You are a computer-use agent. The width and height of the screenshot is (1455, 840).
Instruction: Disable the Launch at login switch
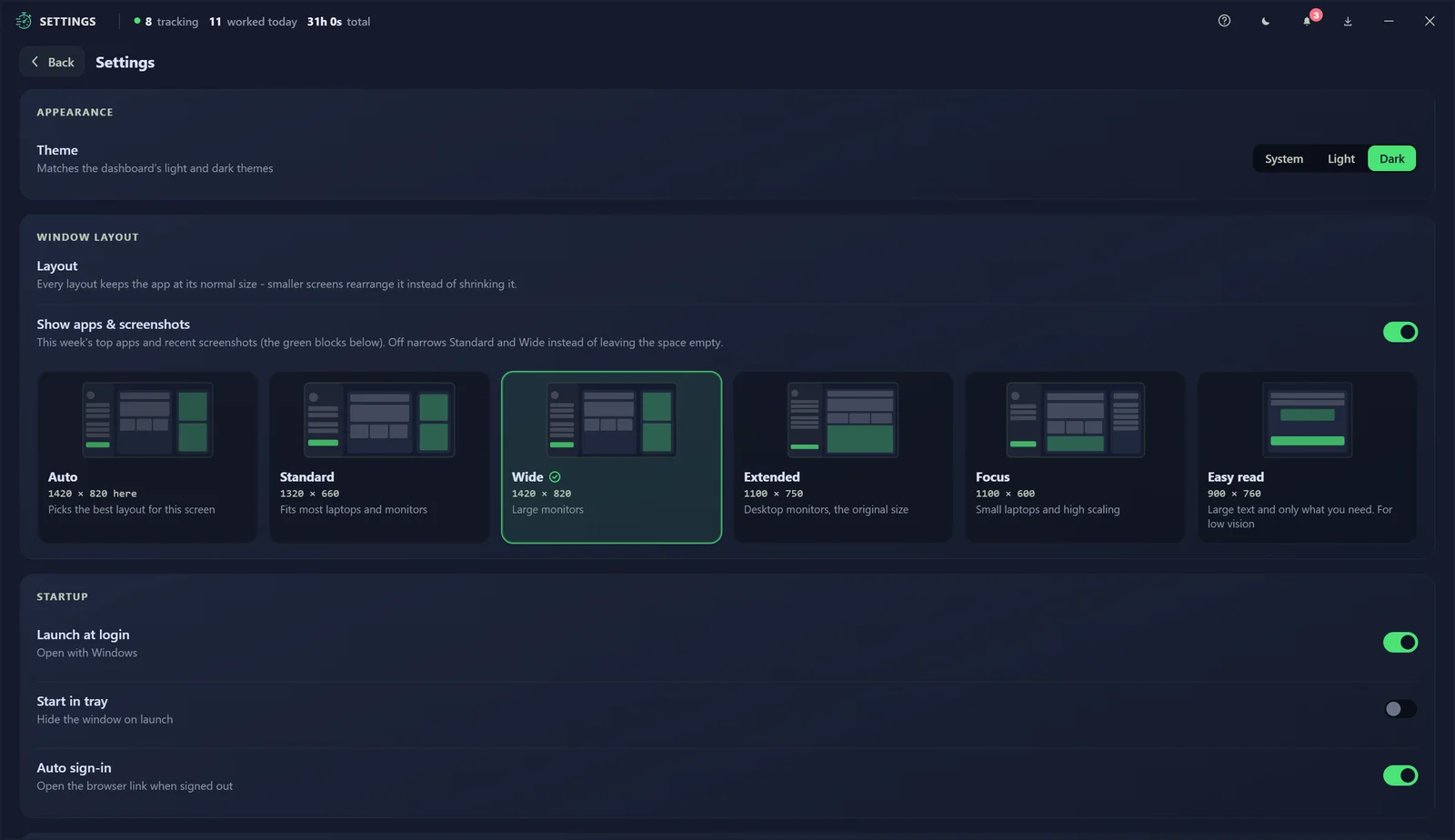click(x=1400, y=643)
